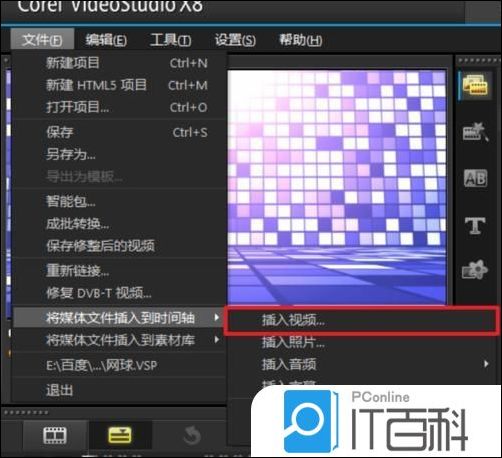Screen dimensions: 502x458
Task: Open recent project E:\百度\...\网球.VSP
Action: 120,365
